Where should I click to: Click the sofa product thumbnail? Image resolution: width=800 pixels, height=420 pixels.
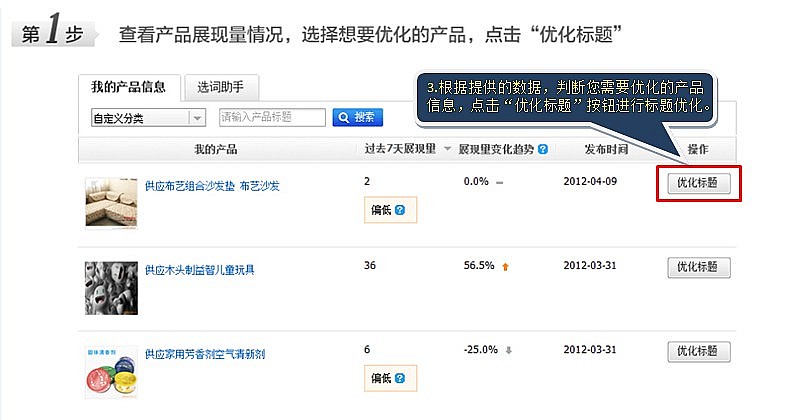(111, 203)
